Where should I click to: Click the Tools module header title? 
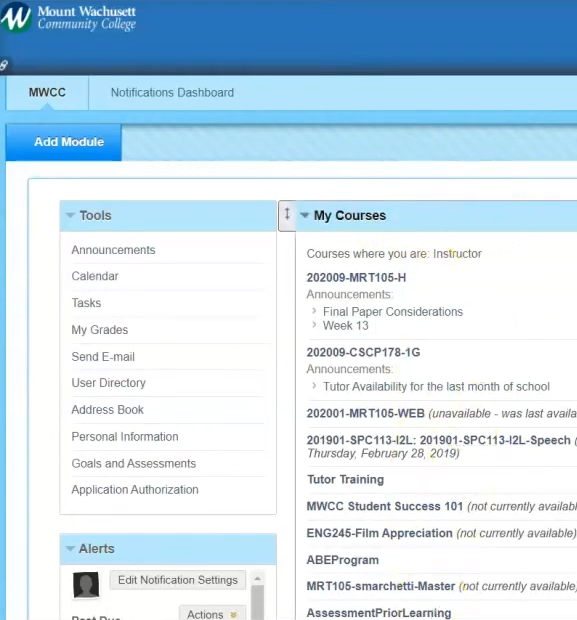pyautogui.click(x=95, y=215)
